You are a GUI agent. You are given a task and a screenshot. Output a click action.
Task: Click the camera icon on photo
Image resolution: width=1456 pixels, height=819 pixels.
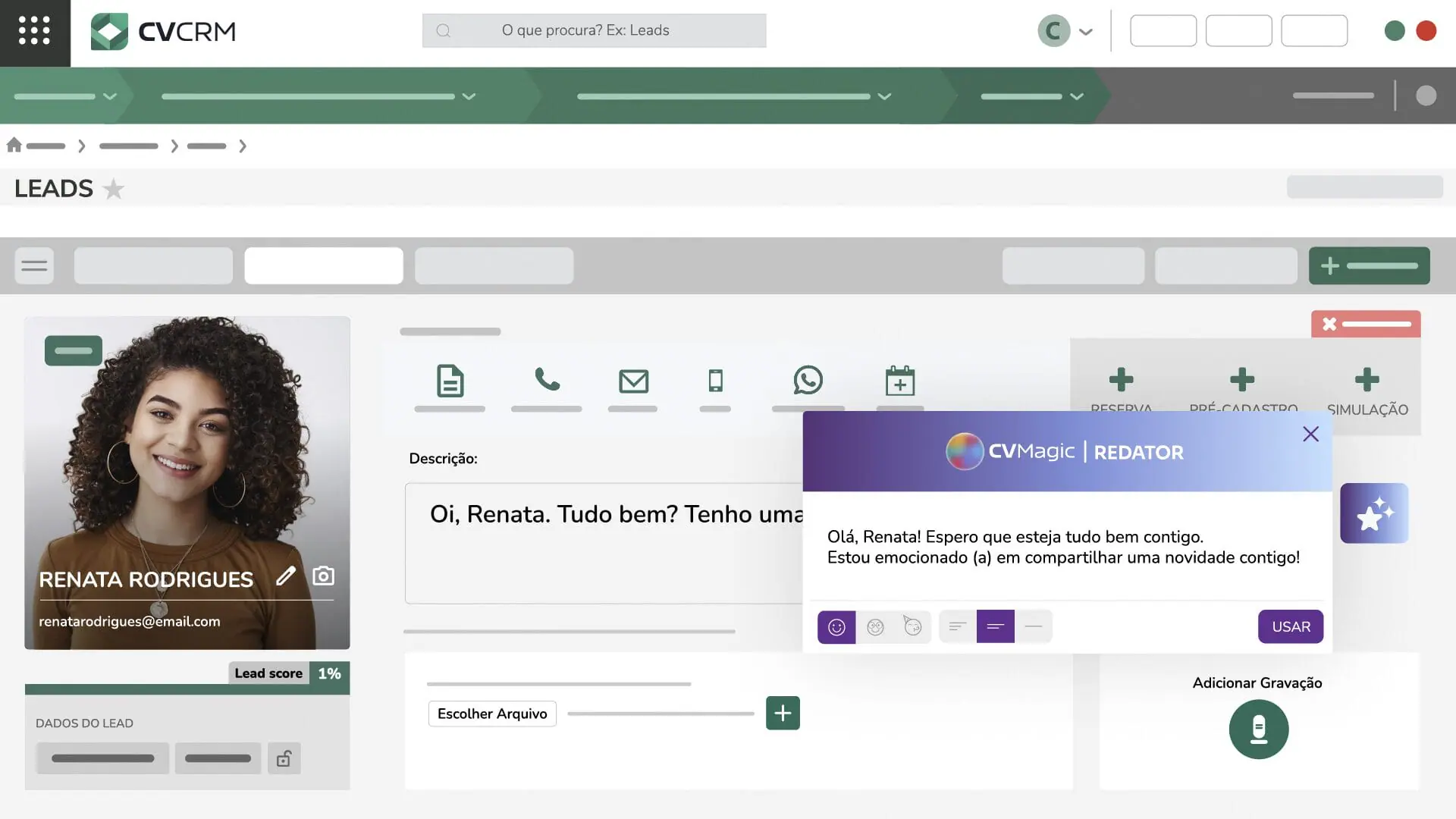[323, 576]
